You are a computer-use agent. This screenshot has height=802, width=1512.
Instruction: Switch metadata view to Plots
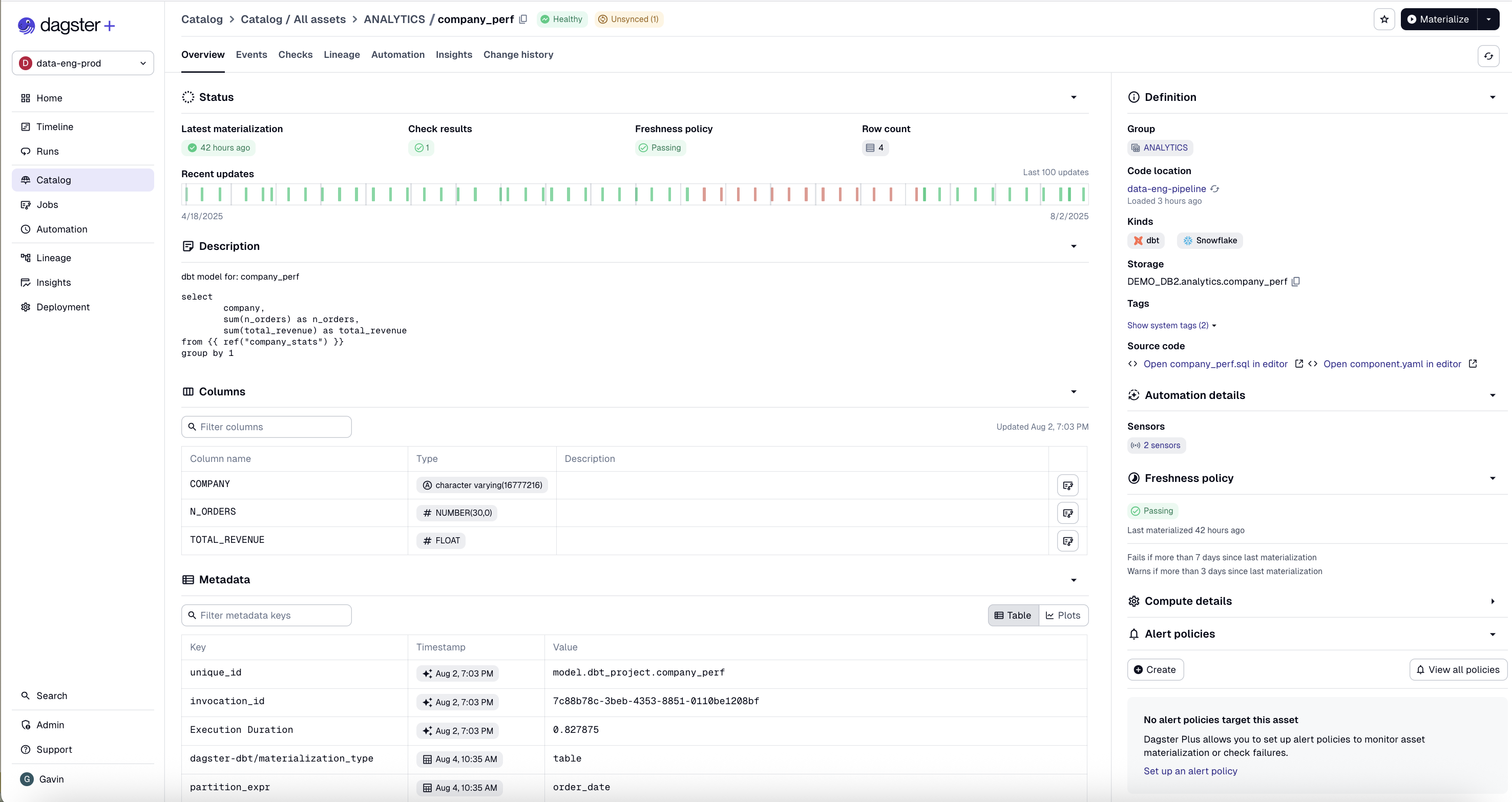1063,615
